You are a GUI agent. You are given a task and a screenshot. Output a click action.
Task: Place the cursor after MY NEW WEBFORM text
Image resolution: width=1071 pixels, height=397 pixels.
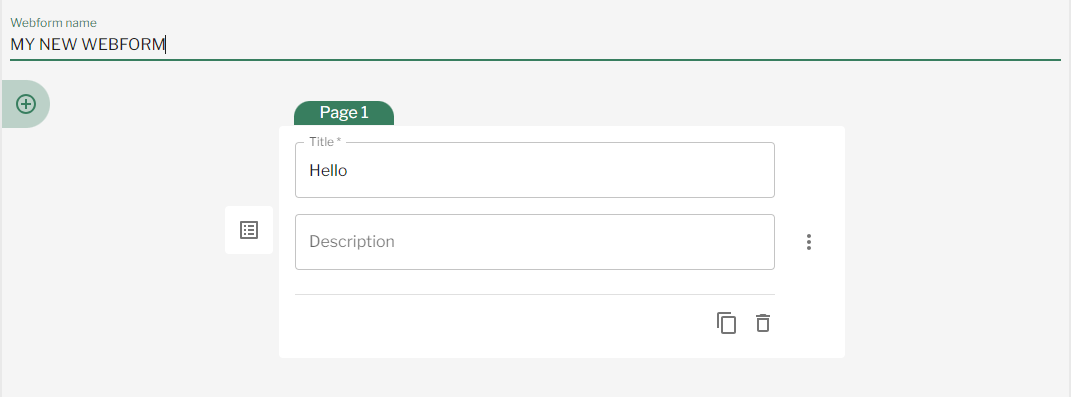(166, 44)
